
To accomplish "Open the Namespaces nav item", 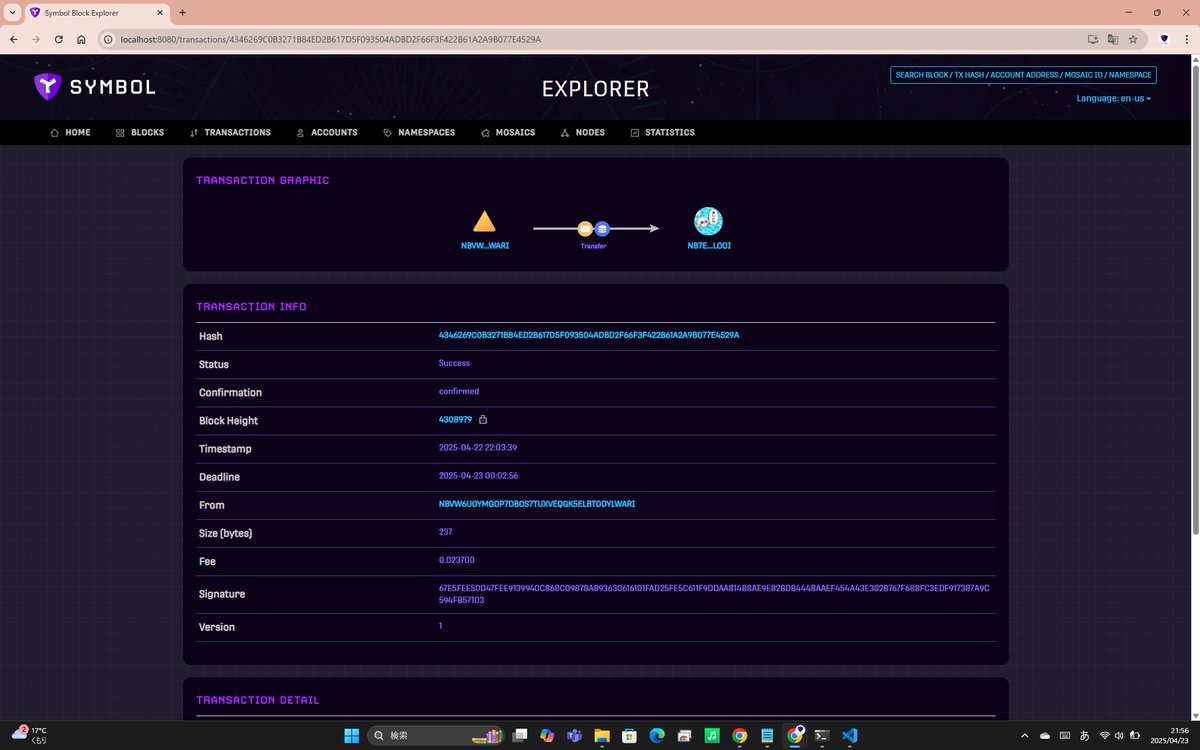I will 419,132.
